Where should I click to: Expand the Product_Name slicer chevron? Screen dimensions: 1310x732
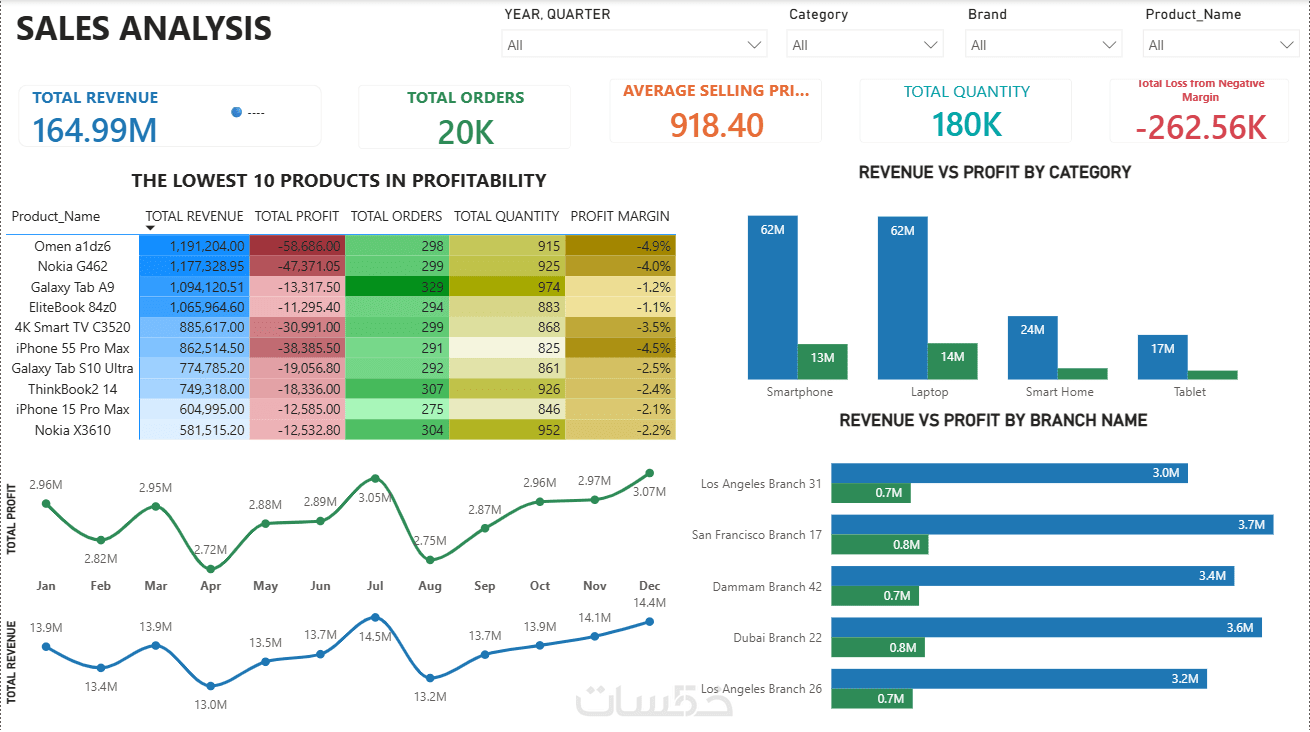tap(1285, 45)
